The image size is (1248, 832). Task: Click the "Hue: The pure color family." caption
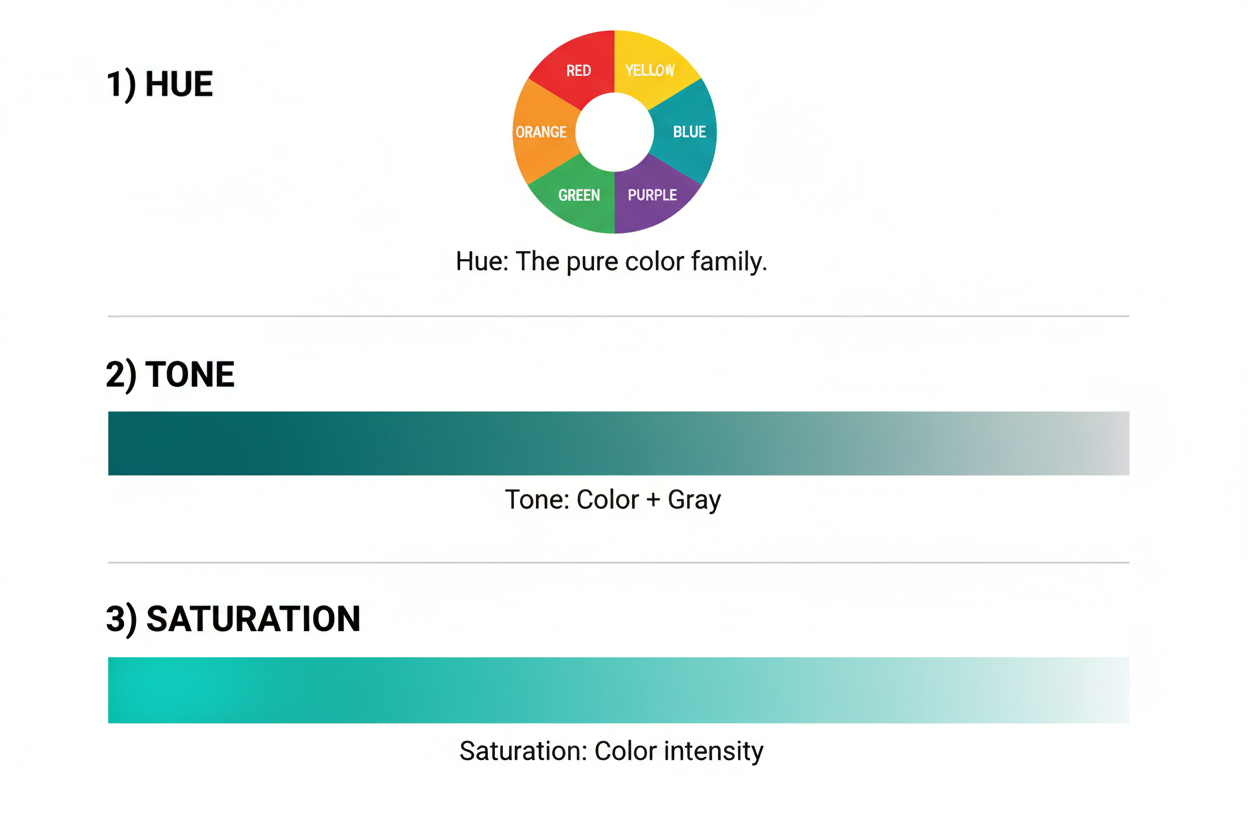point(611,262)
